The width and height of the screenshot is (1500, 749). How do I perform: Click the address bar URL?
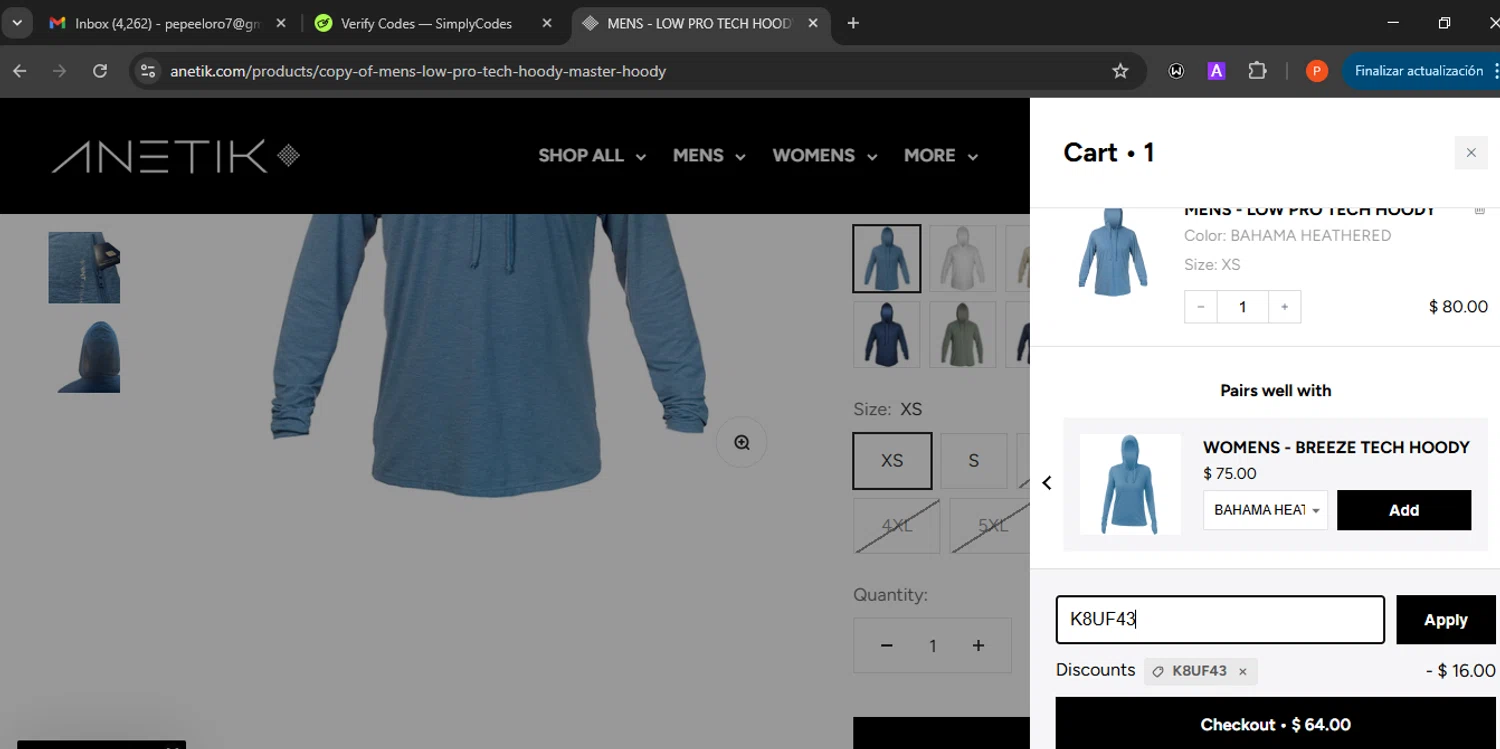point(418,71)
